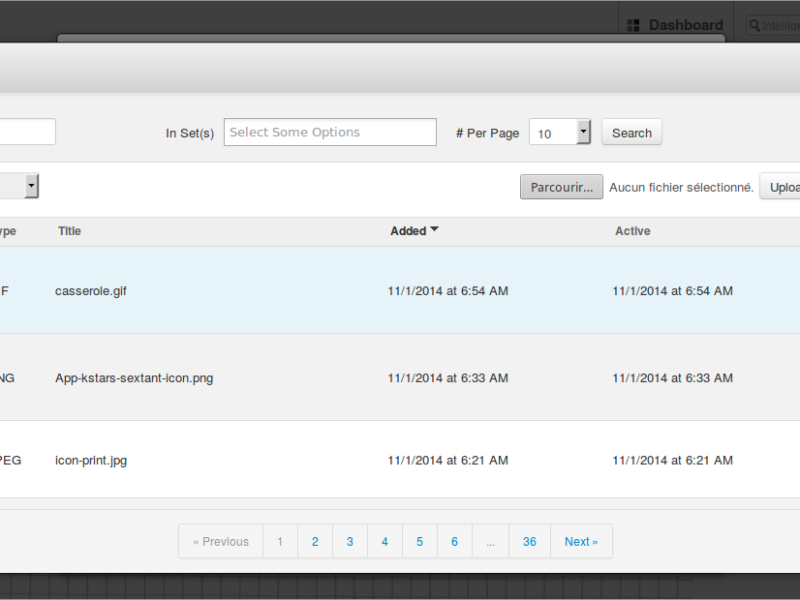Click the 'Aucun fichier sélectionné.' label
Viewport: 800px width, 600px height.
681,187
